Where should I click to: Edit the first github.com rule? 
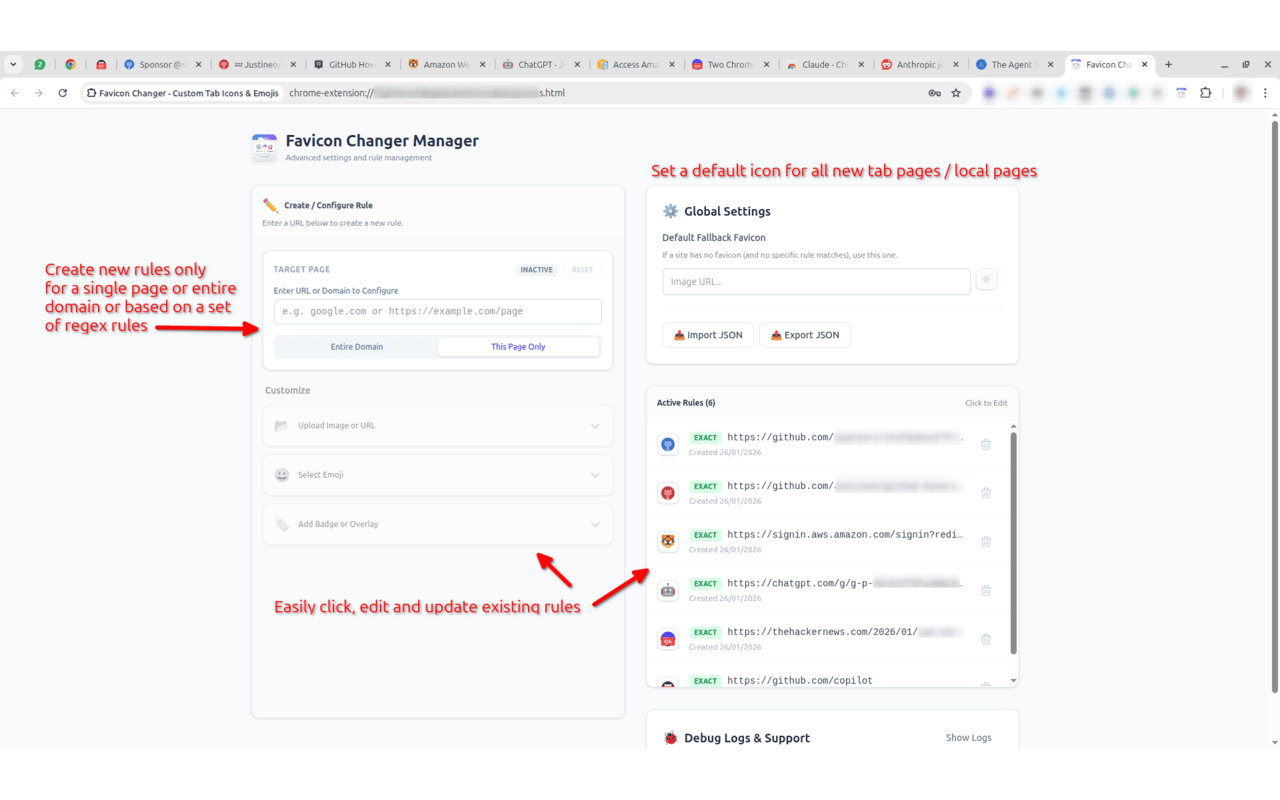pos(830,444)
